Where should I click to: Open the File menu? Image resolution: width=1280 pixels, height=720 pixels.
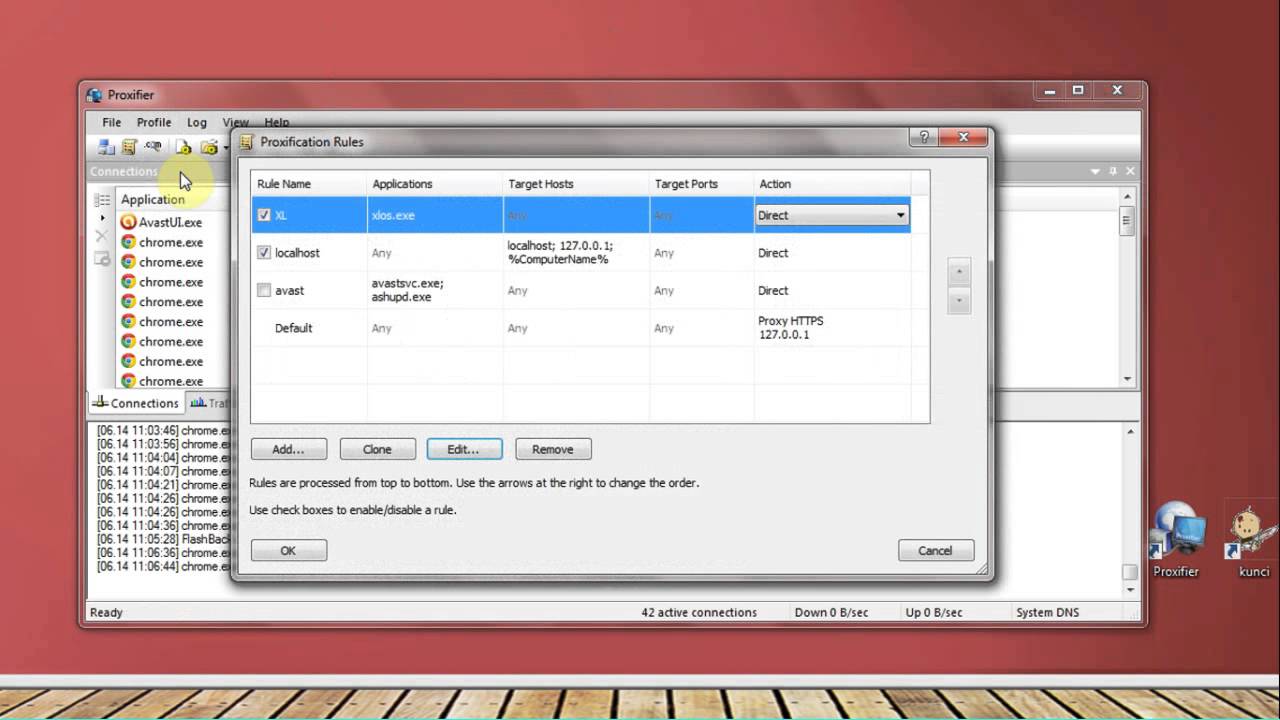click(x=112, y=122)
